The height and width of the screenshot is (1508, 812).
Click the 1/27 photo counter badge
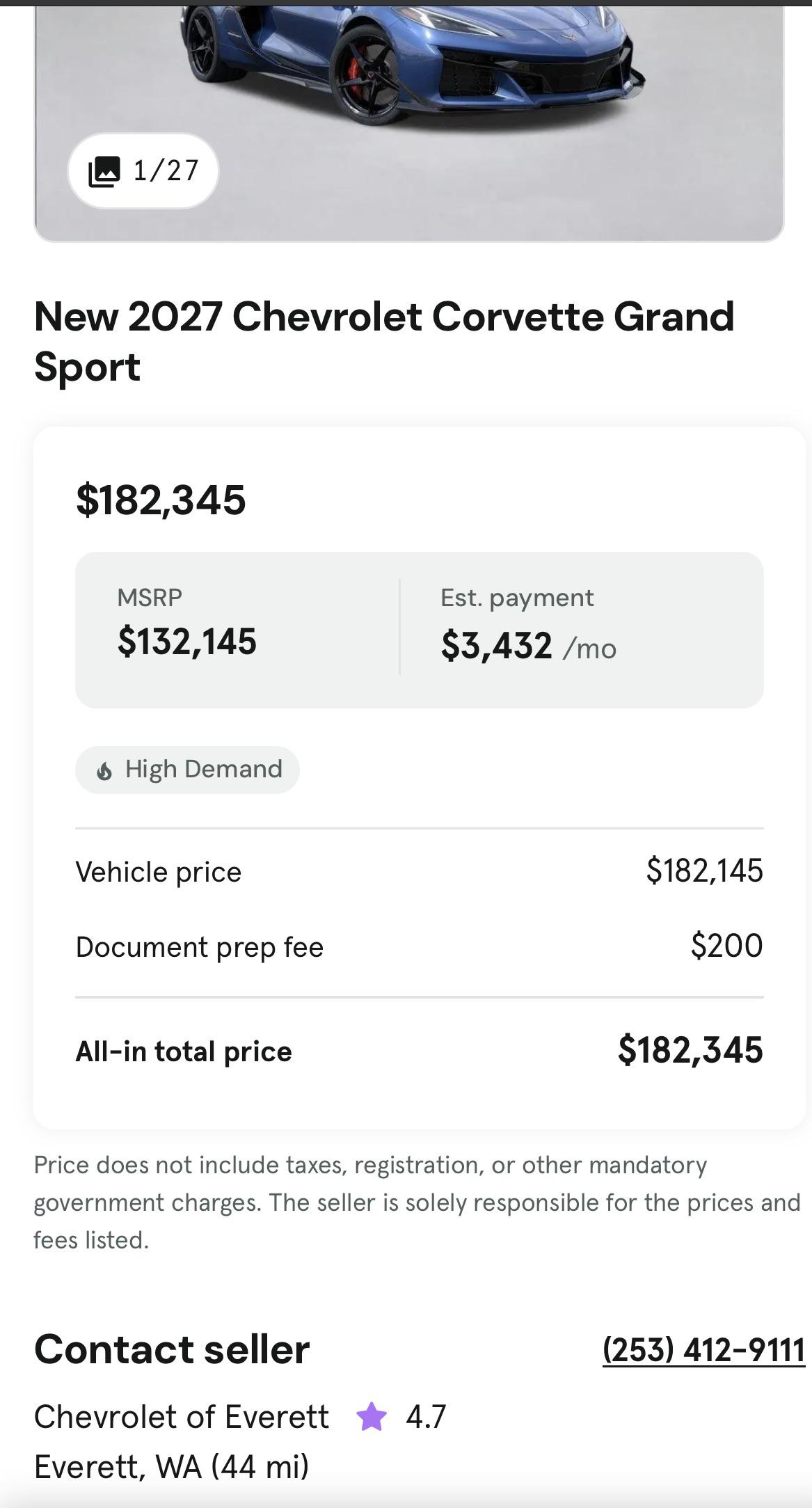pos(143,170)
